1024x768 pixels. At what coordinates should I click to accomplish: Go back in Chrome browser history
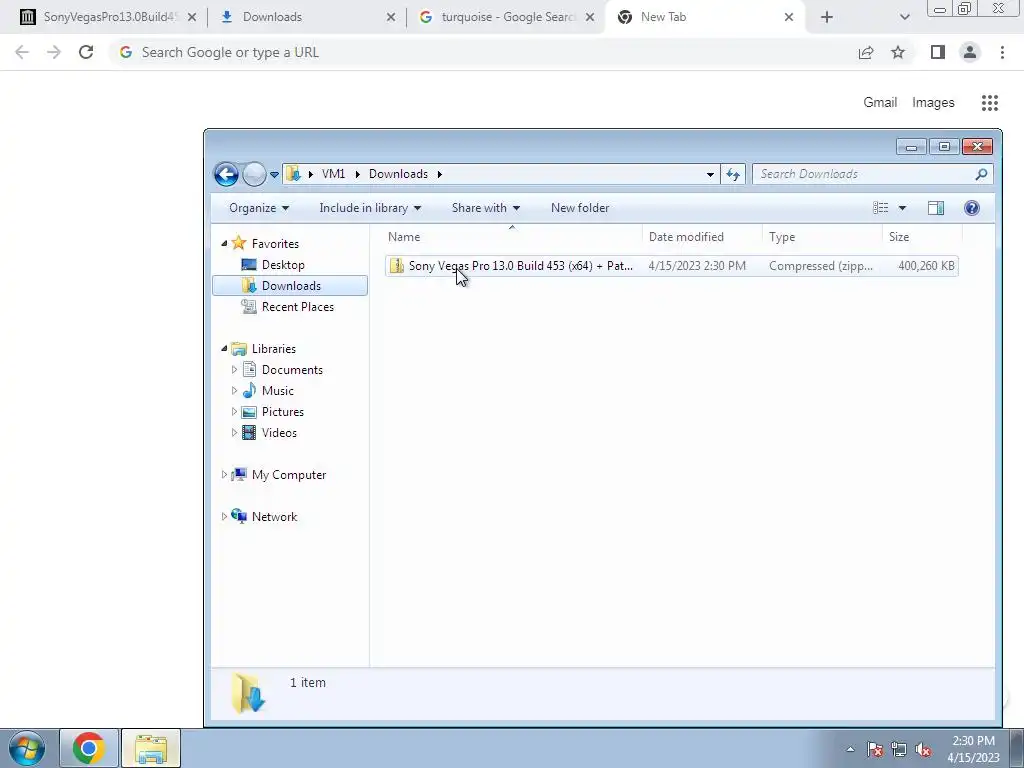click(x=22, y=52)
